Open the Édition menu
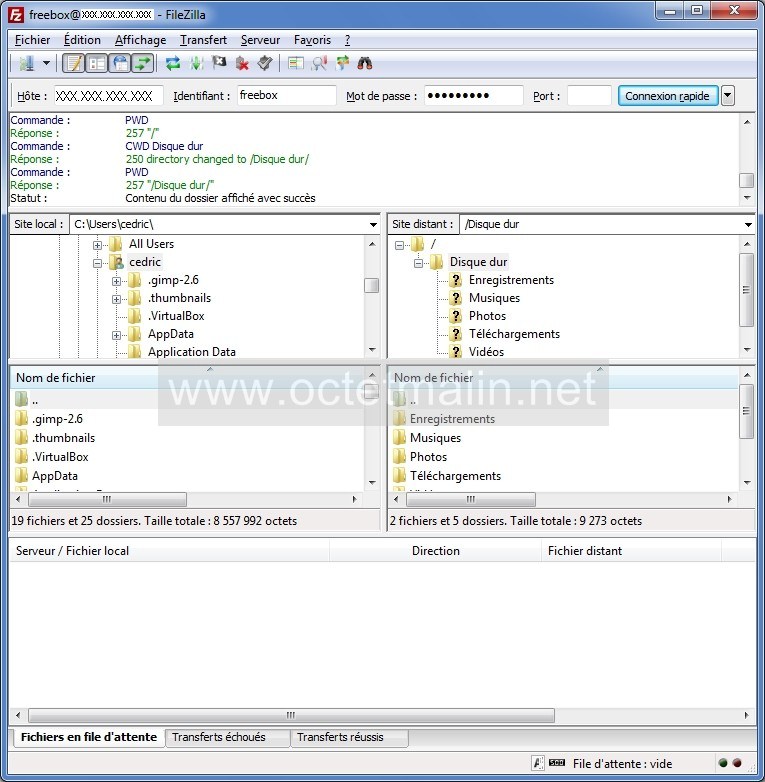The height and width of the screenshot is (782, 765). [82, 40]
